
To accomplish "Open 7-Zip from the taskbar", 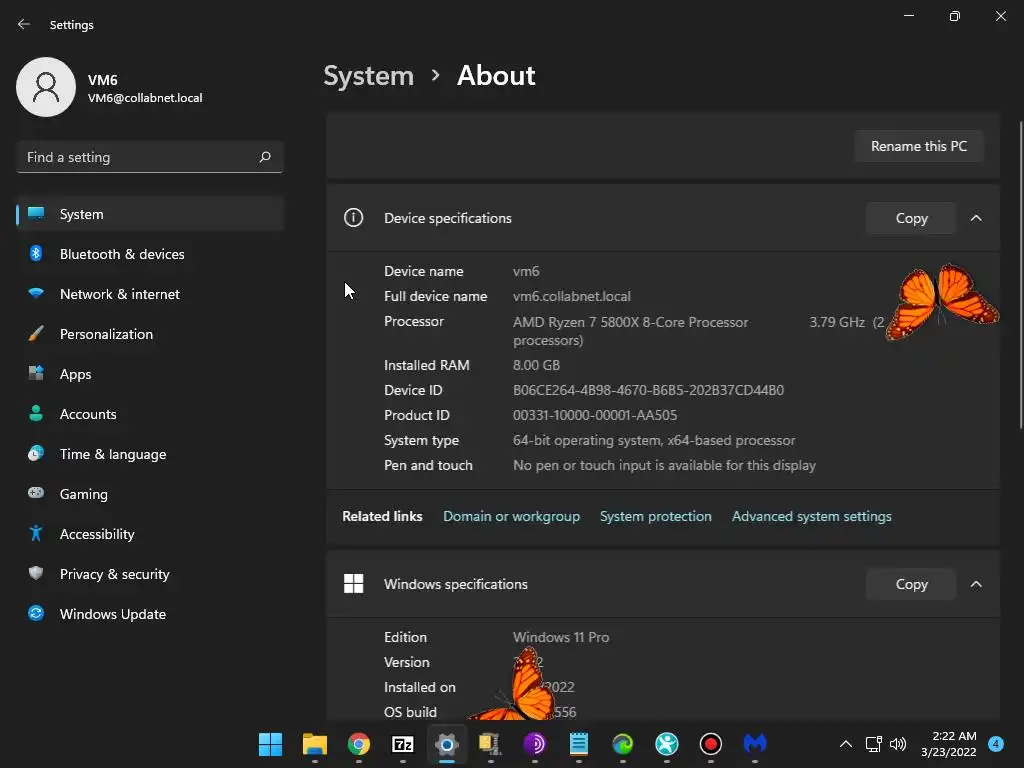I will pos(402,744).
